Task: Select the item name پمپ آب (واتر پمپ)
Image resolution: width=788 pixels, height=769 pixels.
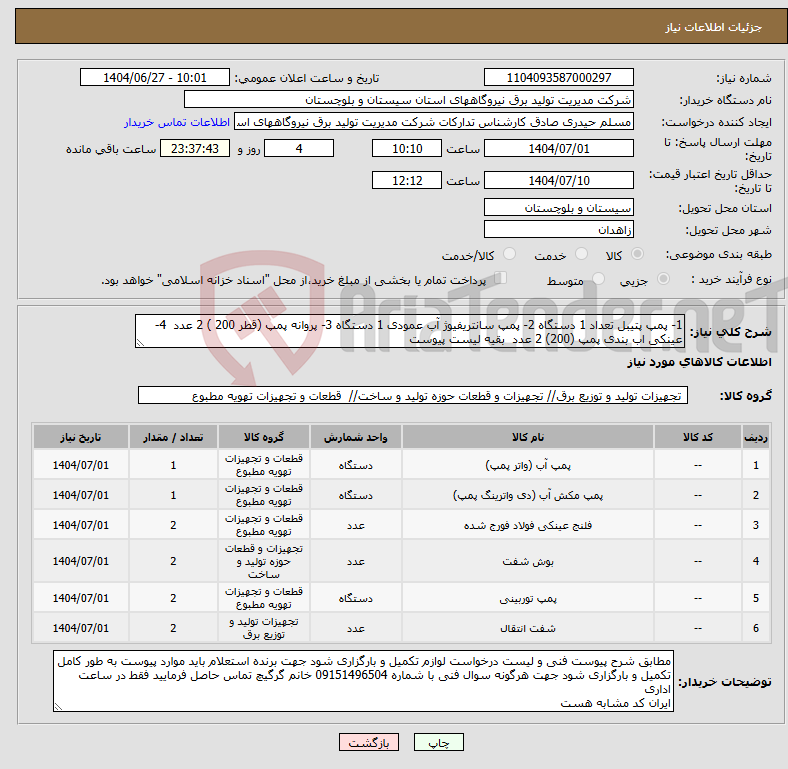Action: pos(528,465)
